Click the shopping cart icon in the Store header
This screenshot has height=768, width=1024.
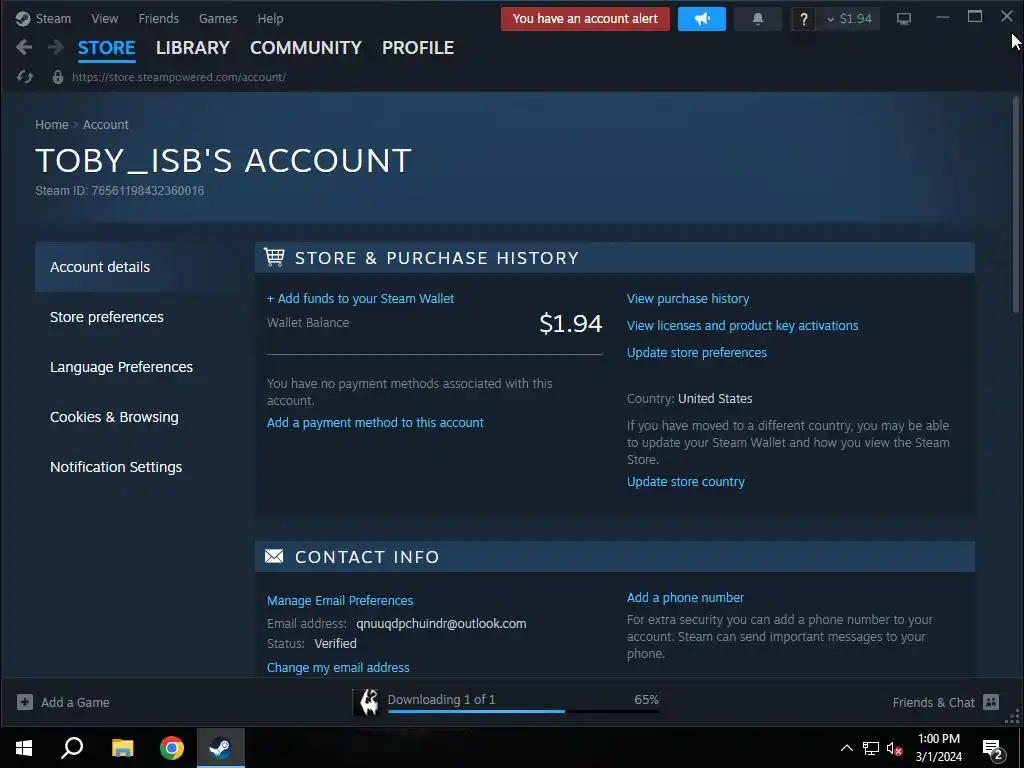(274, 257)
